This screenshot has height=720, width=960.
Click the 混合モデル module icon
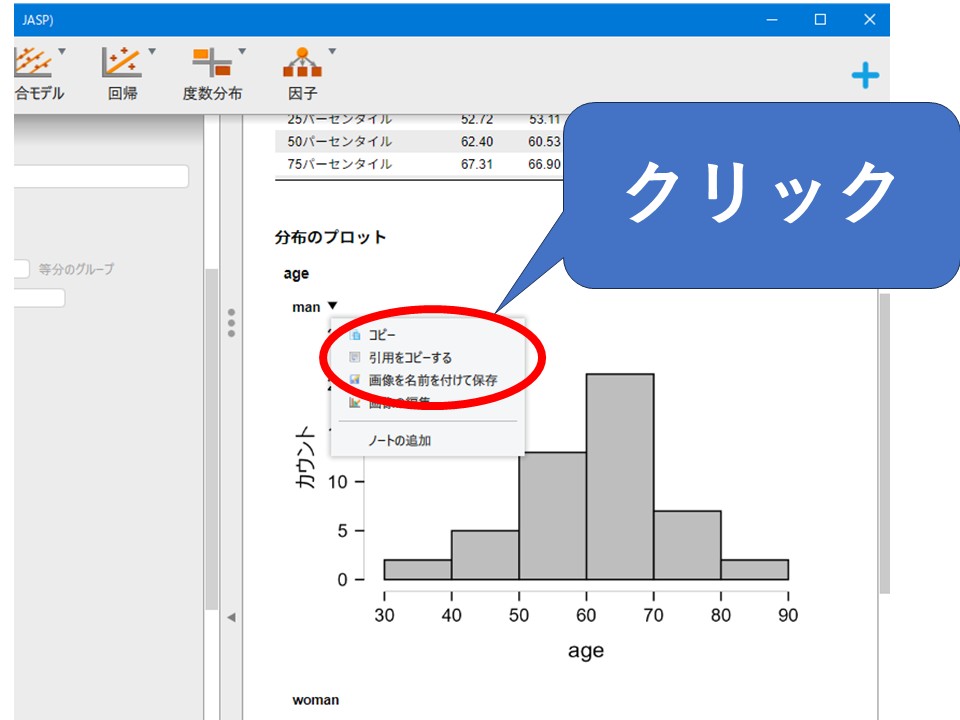click(x=36, y=64)
